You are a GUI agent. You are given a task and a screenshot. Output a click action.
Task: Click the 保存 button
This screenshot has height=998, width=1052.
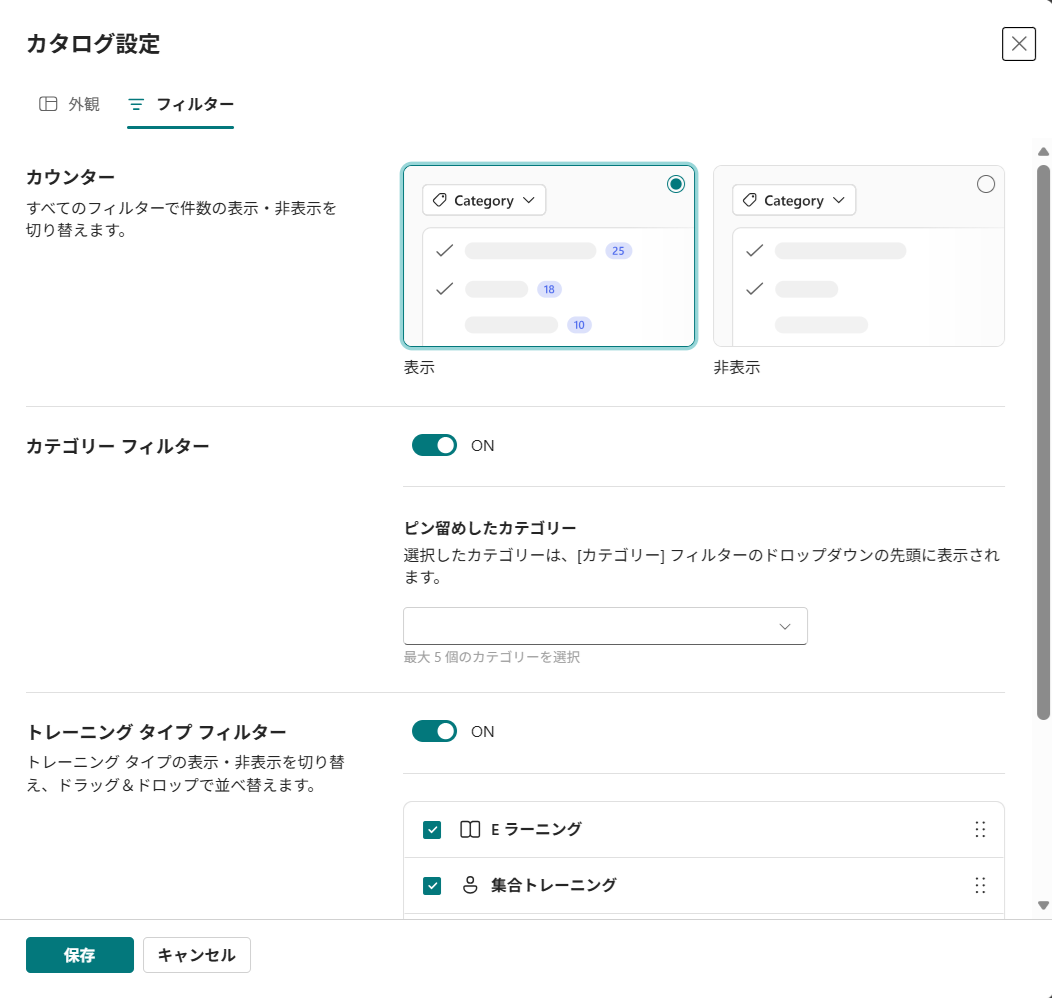point(80,955)
